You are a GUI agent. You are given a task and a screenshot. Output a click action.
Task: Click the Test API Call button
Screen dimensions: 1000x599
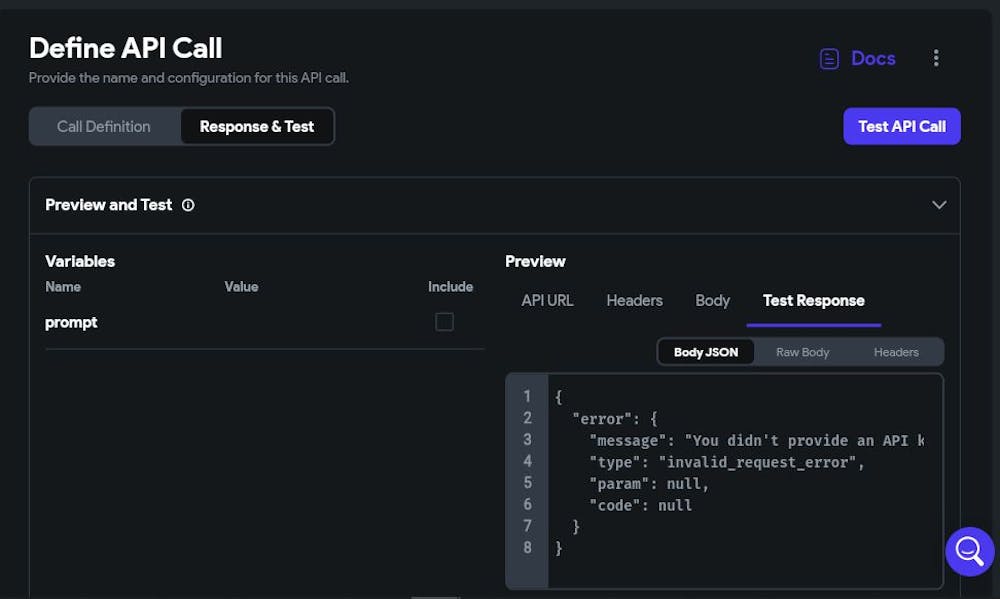[901, 126]
